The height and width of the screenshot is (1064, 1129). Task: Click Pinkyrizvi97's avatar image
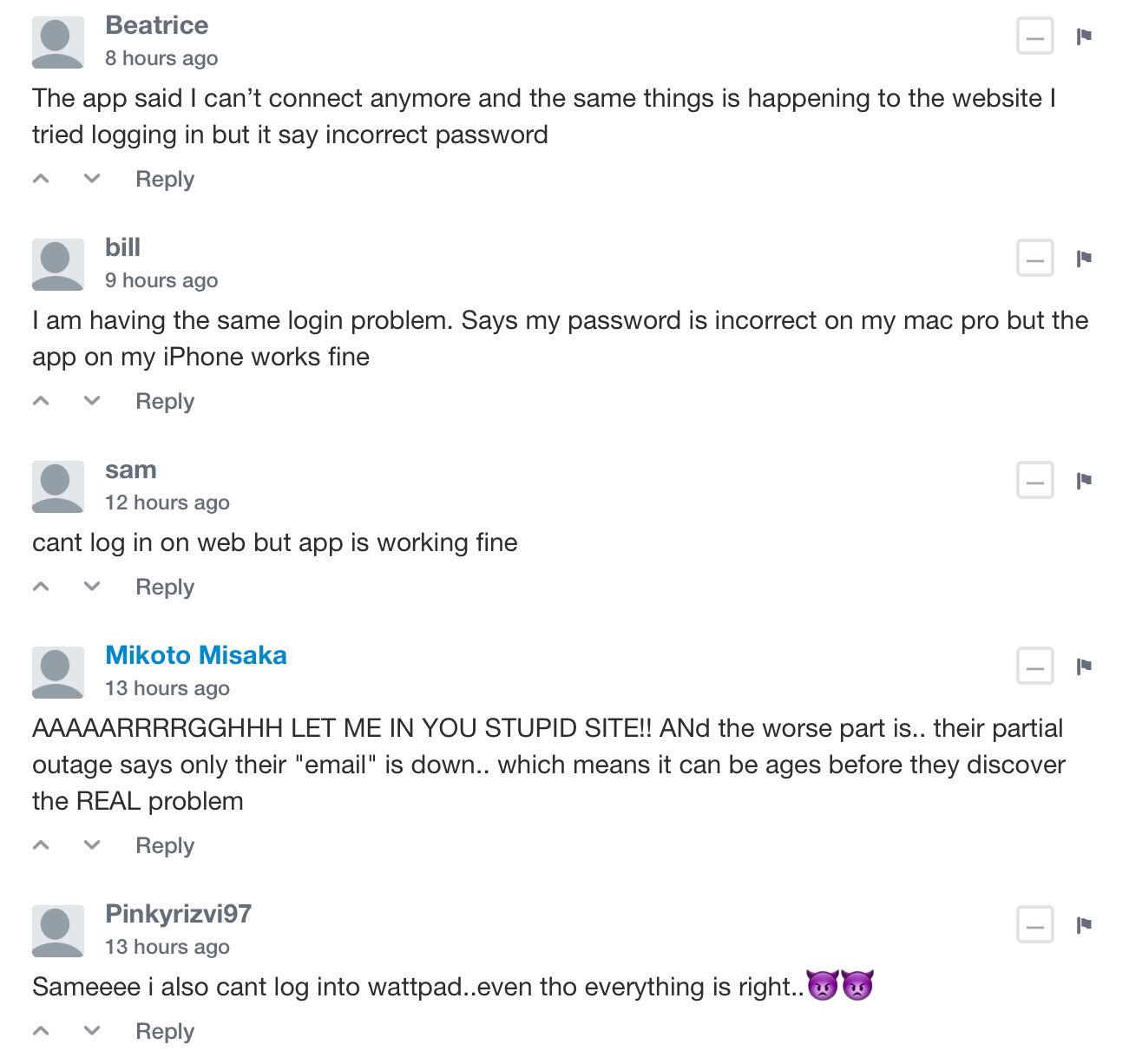tap(57, 930)
